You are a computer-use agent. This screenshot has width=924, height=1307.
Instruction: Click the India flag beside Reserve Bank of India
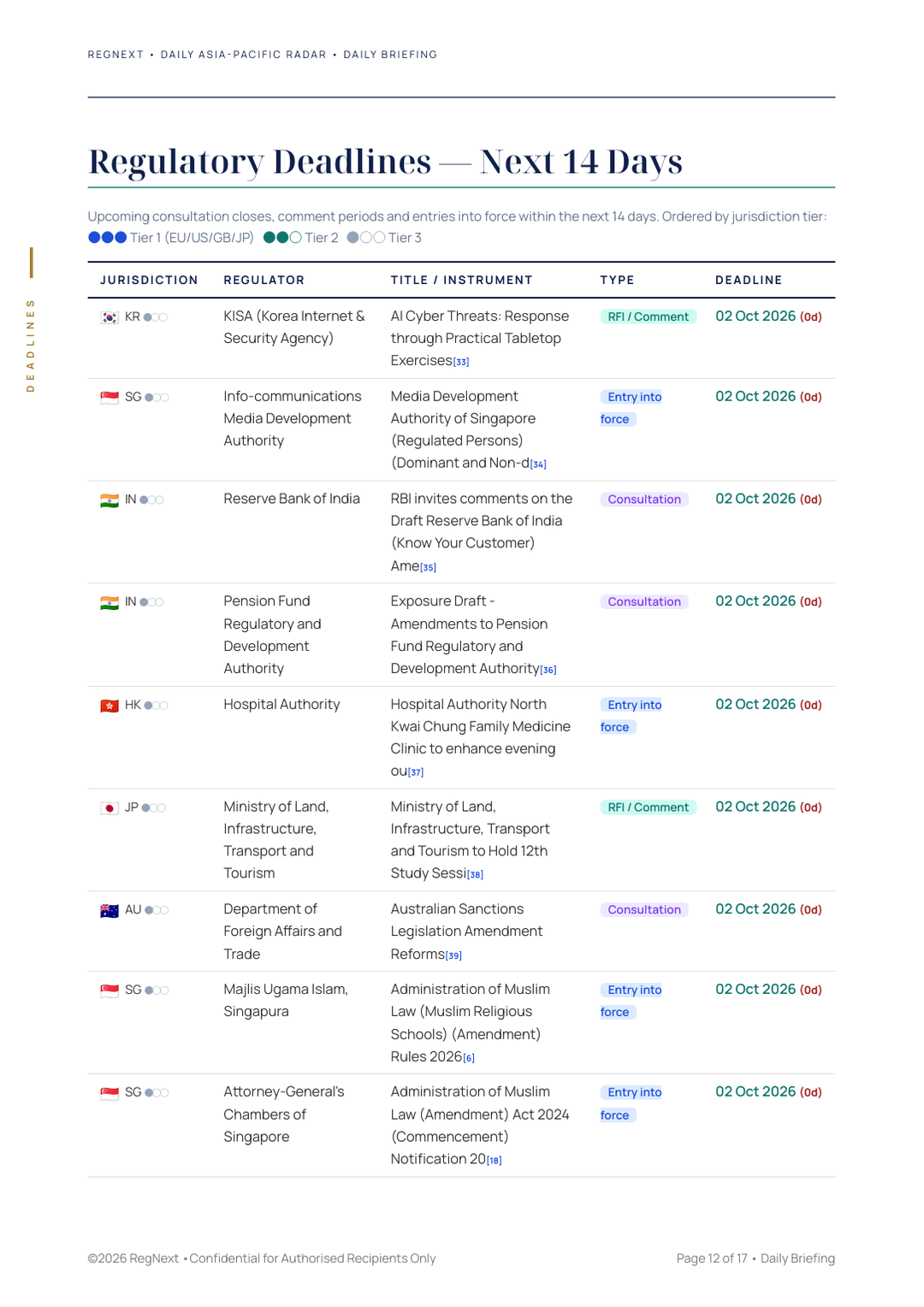(x=110, y=500)
